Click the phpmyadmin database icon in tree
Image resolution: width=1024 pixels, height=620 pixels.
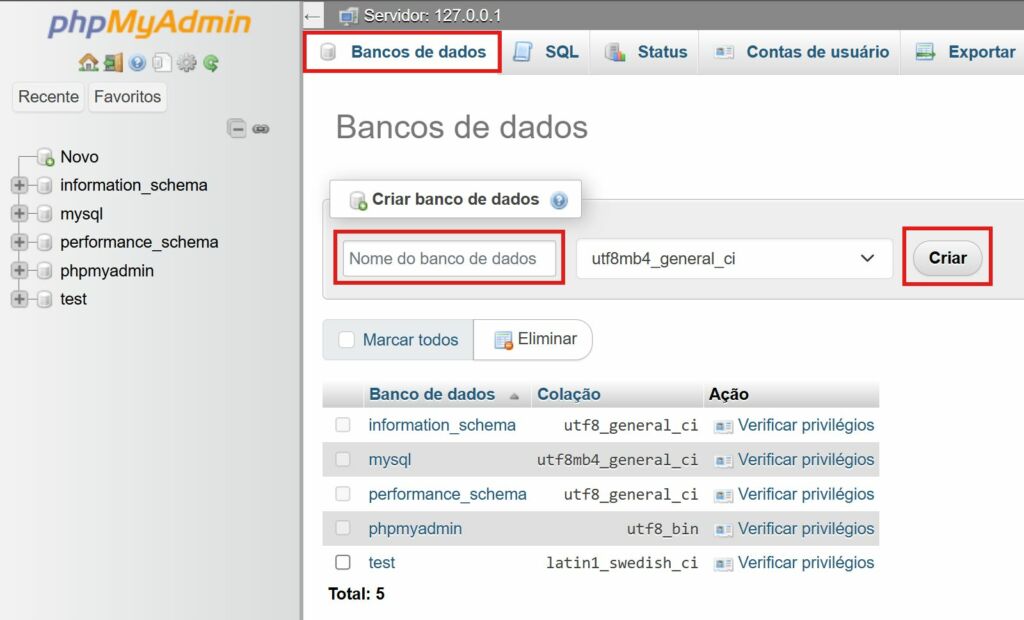44,270
